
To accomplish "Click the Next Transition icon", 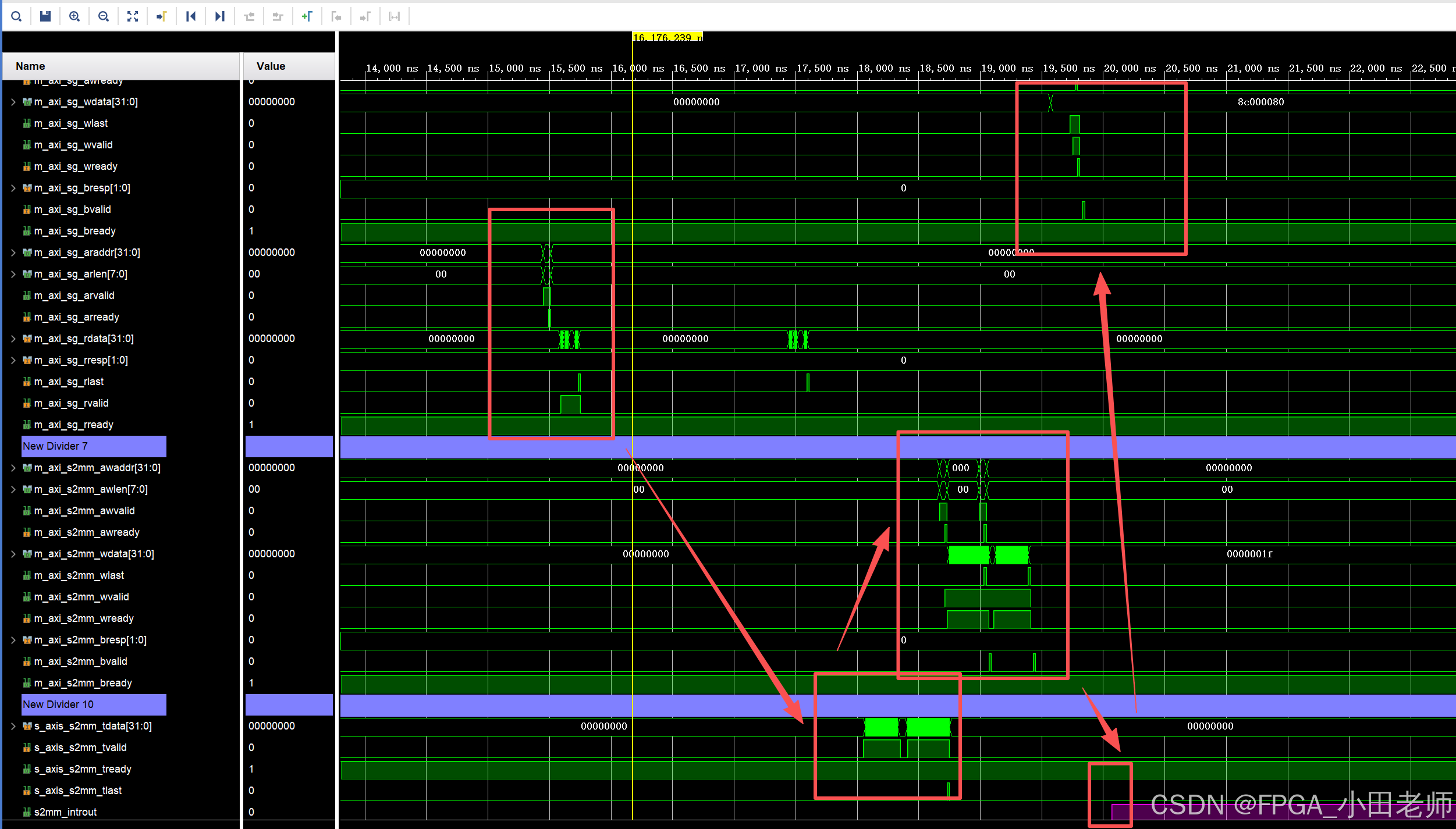I will click(x=278, y=16).
